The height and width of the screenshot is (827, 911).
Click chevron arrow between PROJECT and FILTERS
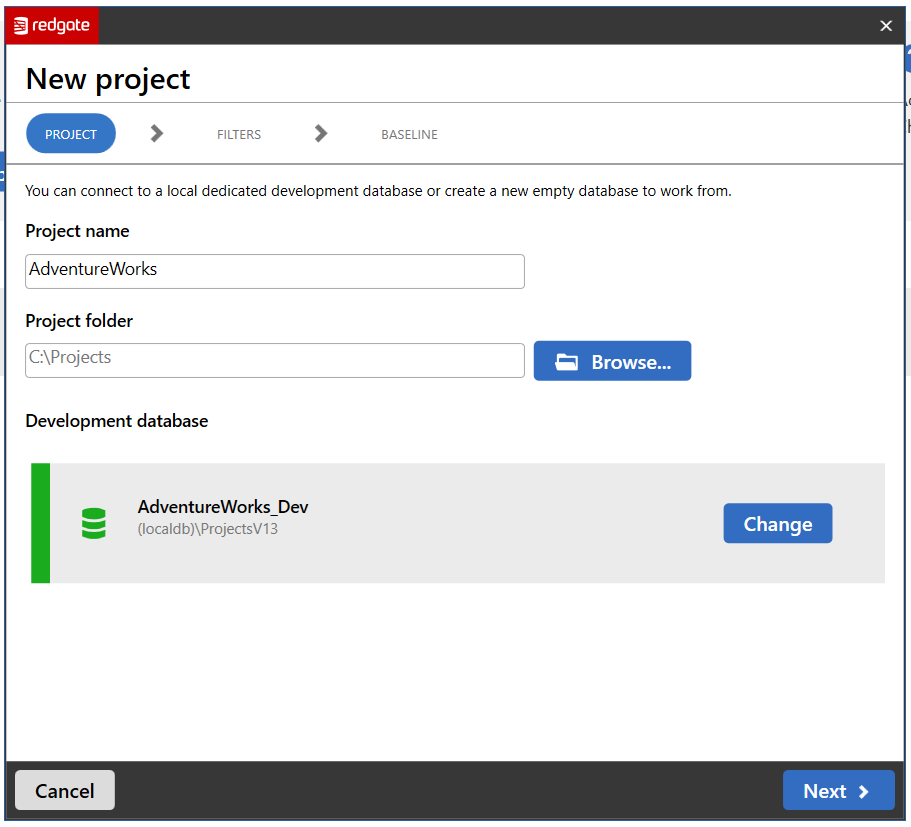[157, 133]
